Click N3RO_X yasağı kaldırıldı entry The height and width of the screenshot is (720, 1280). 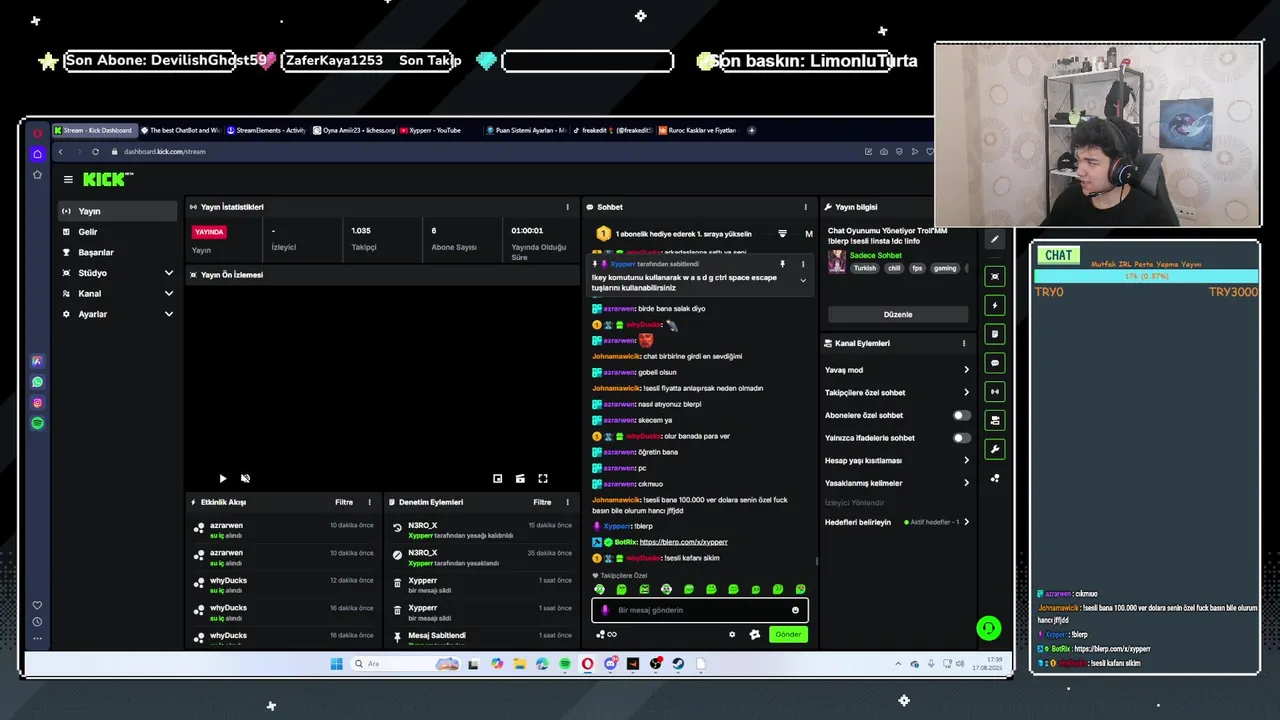[483, 530]
